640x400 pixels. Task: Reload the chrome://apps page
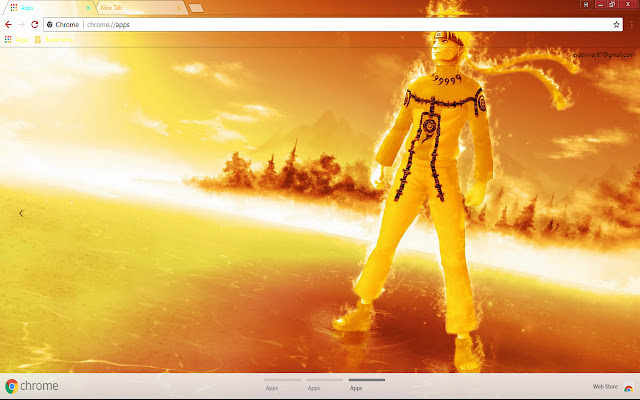[x=35, y=24]
